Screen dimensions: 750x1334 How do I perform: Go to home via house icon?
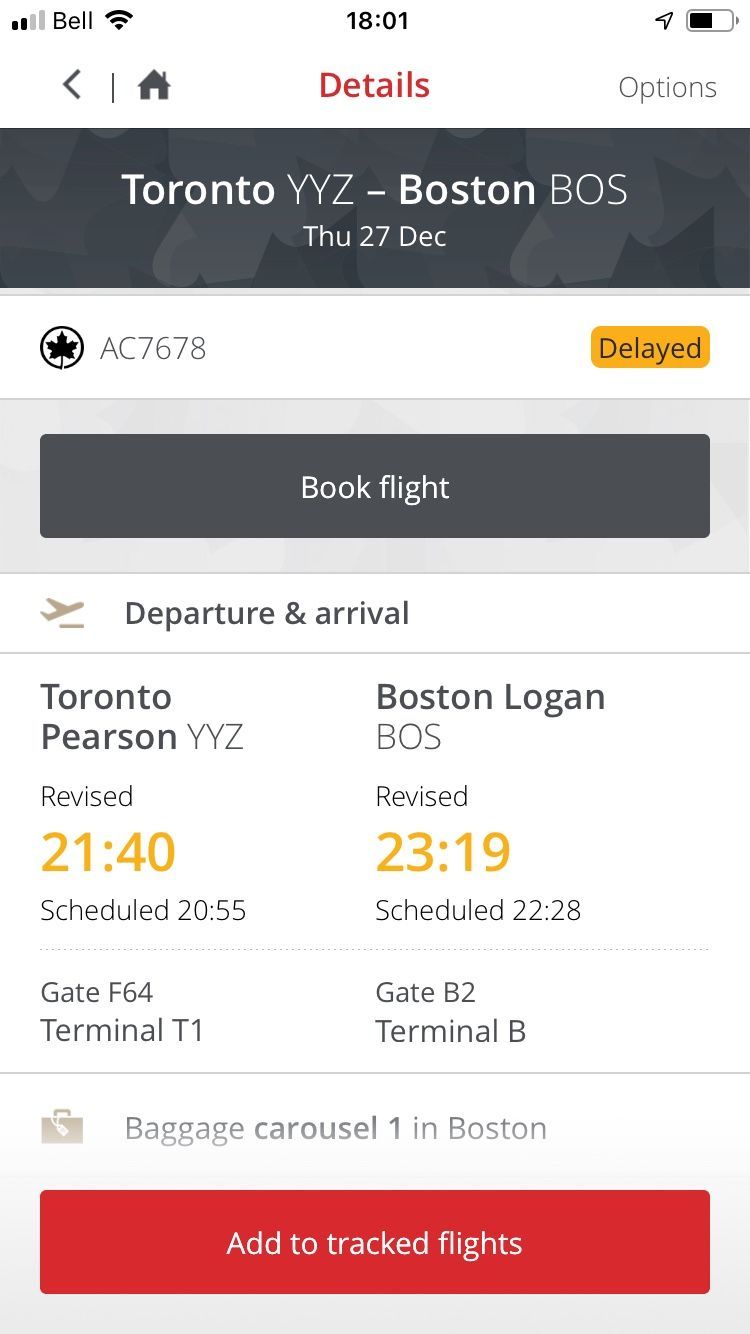click(x=154, y=86)
